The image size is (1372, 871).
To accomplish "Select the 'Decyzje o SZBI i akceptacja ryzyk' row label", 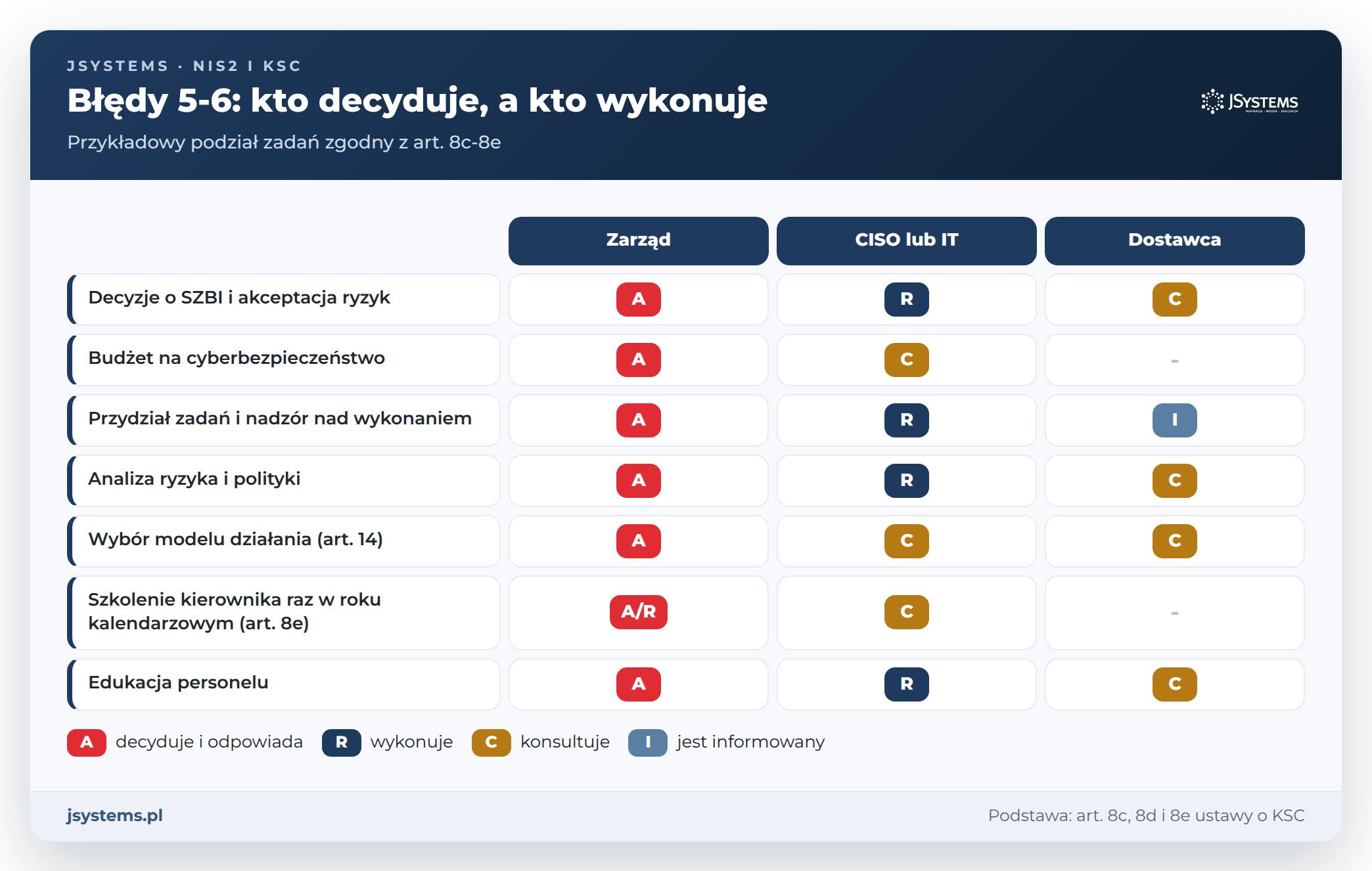I will click(283, 300).
